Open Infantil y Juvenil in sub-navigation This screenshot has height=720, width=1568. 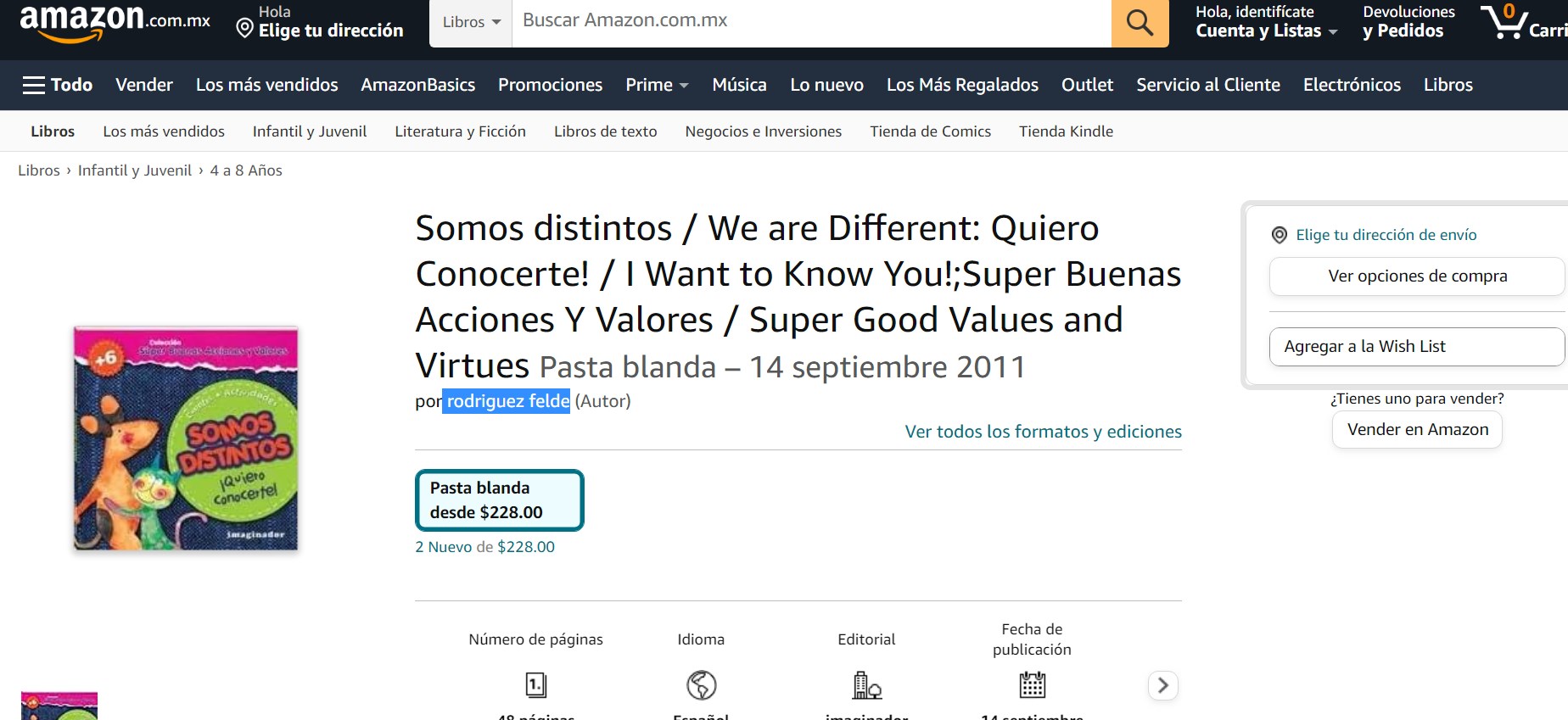click(310, 131)
